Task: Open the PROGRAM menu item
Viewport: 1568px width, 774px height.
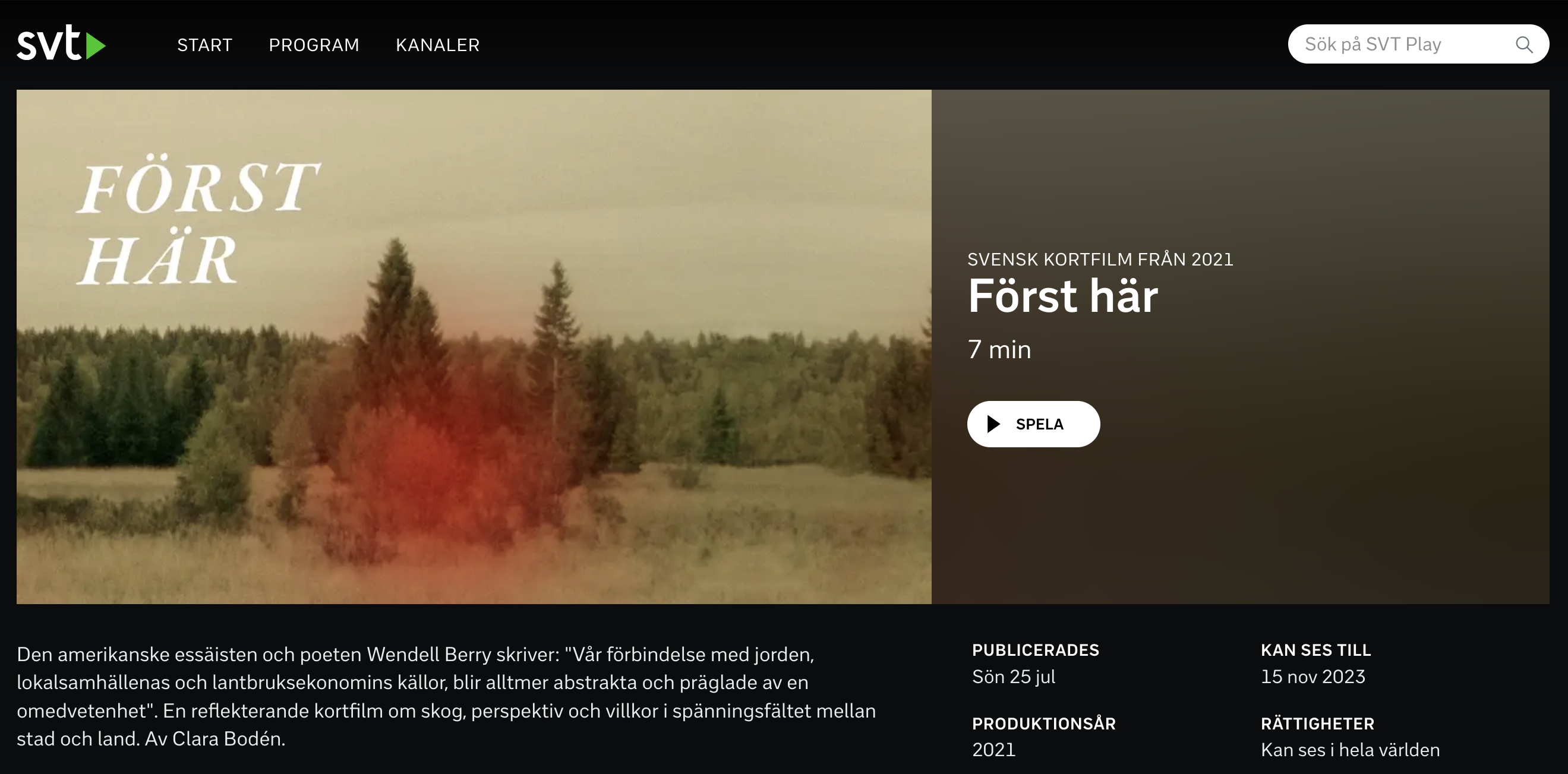Action: click(x=314, y=45)
